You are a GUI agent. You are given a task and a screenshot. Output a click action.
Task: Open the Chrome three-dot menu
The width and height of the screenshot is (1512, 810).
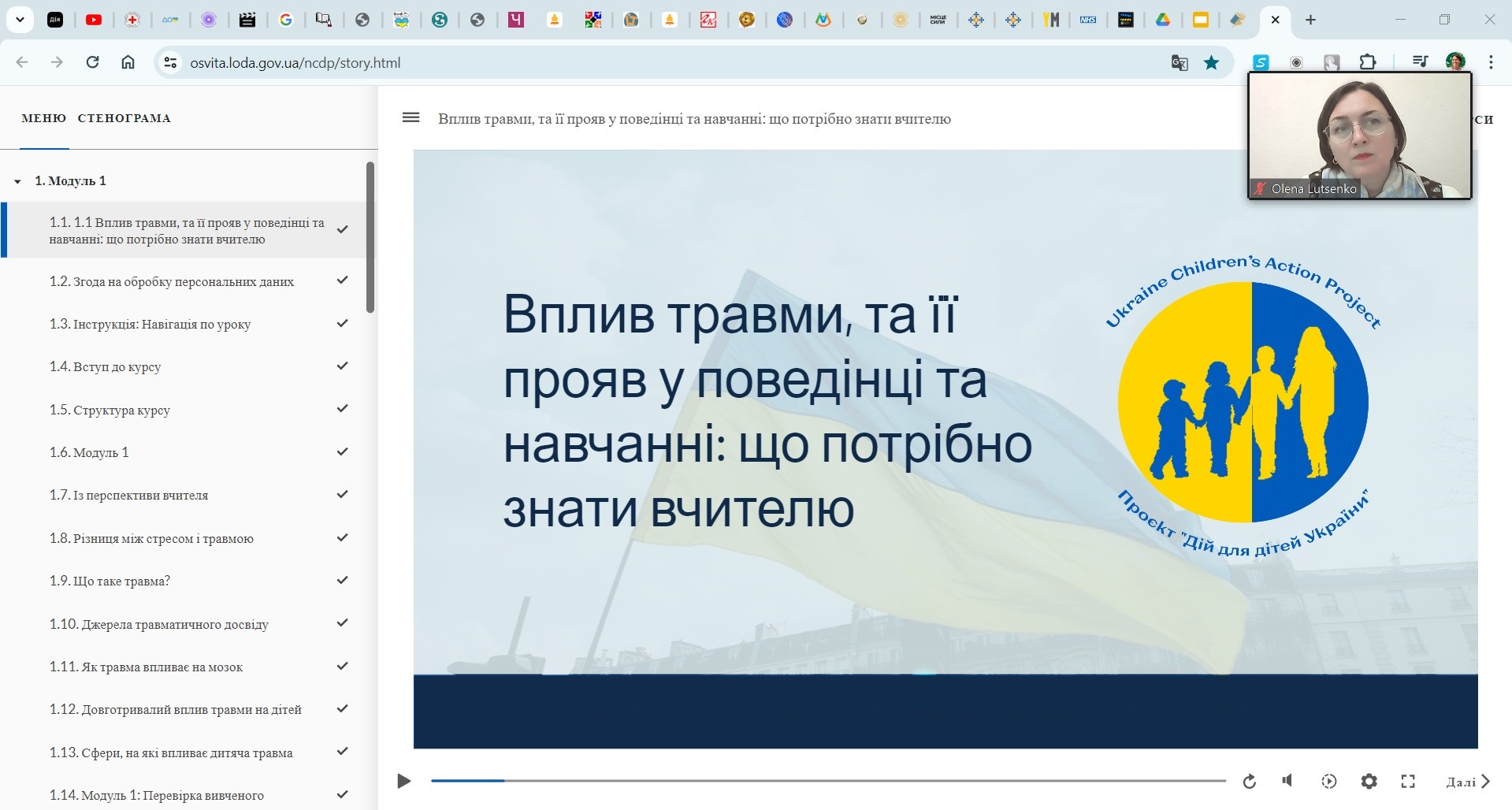click(x=1491, y=62)
